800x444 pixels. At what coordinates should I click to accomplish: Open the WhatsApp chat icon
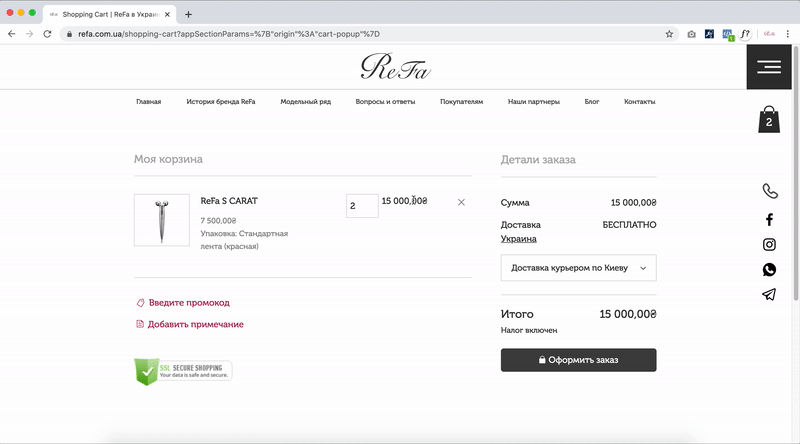tap(769, 269)
